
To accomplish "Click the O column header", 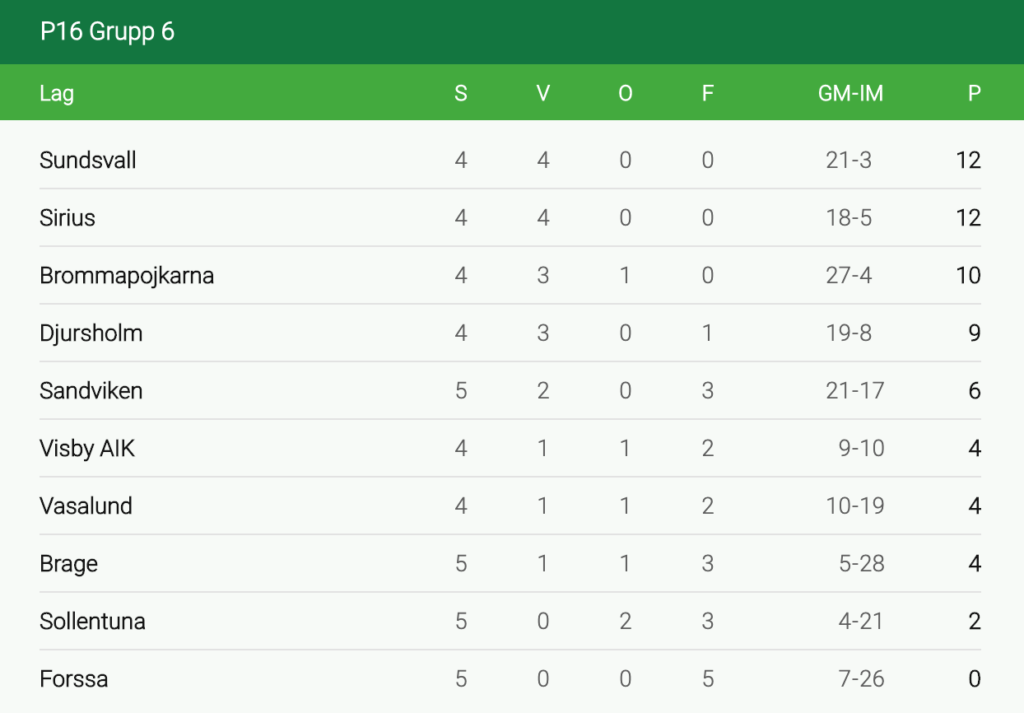I will tap(625, 94).
